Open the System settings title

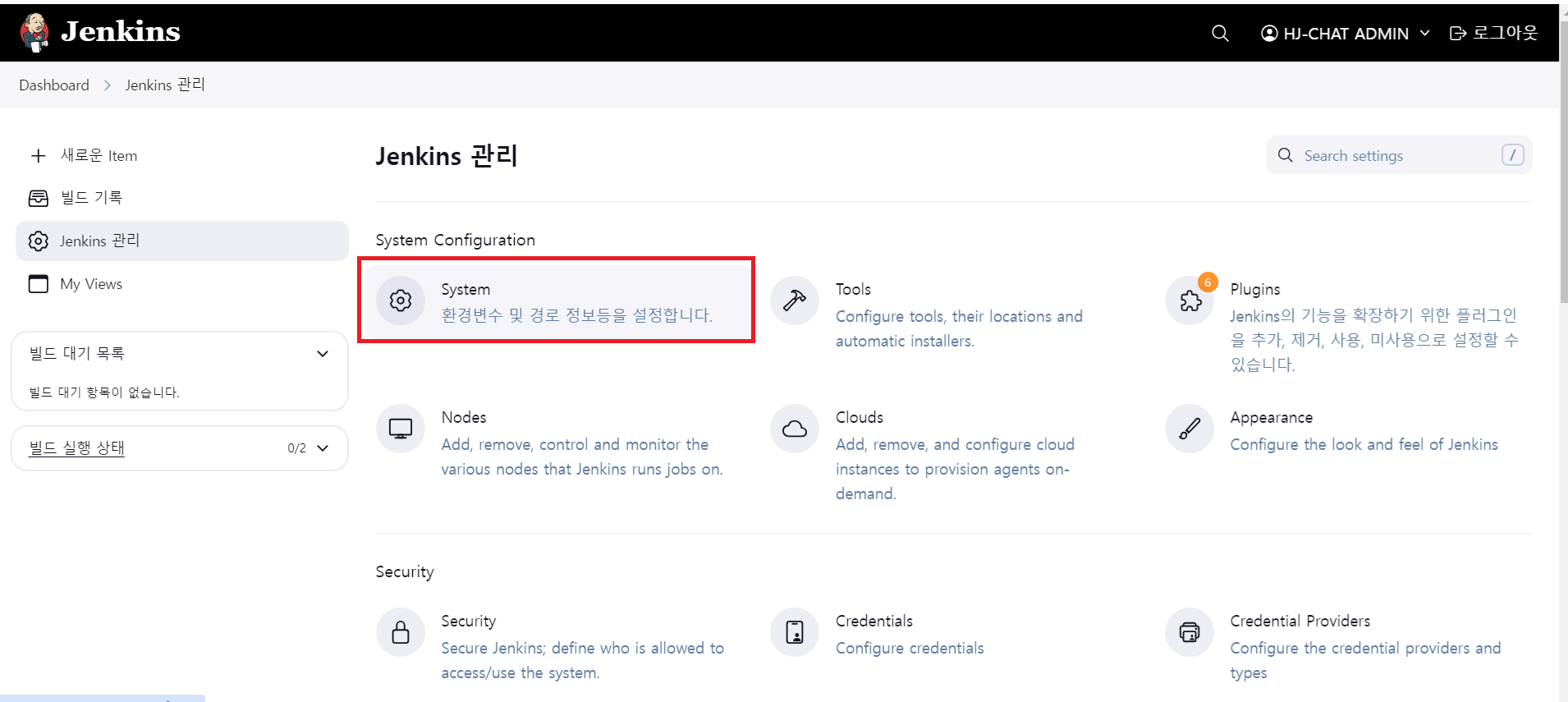465,289
